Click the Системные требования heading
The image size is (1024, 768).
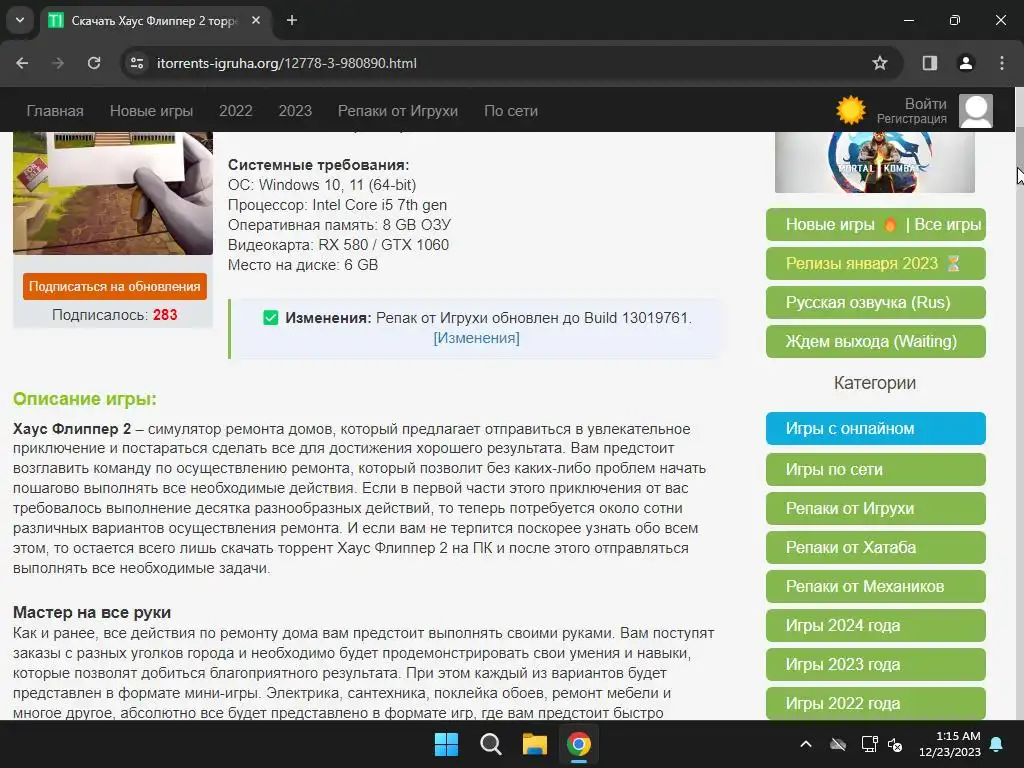319,165
